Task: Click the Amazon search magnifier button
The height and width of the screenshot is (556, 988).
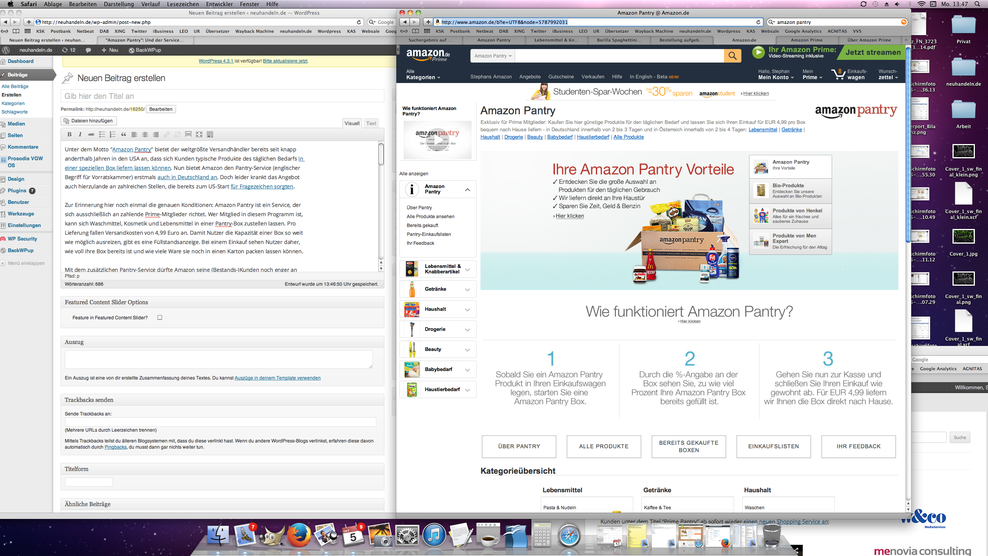Action: pos(732,55)
